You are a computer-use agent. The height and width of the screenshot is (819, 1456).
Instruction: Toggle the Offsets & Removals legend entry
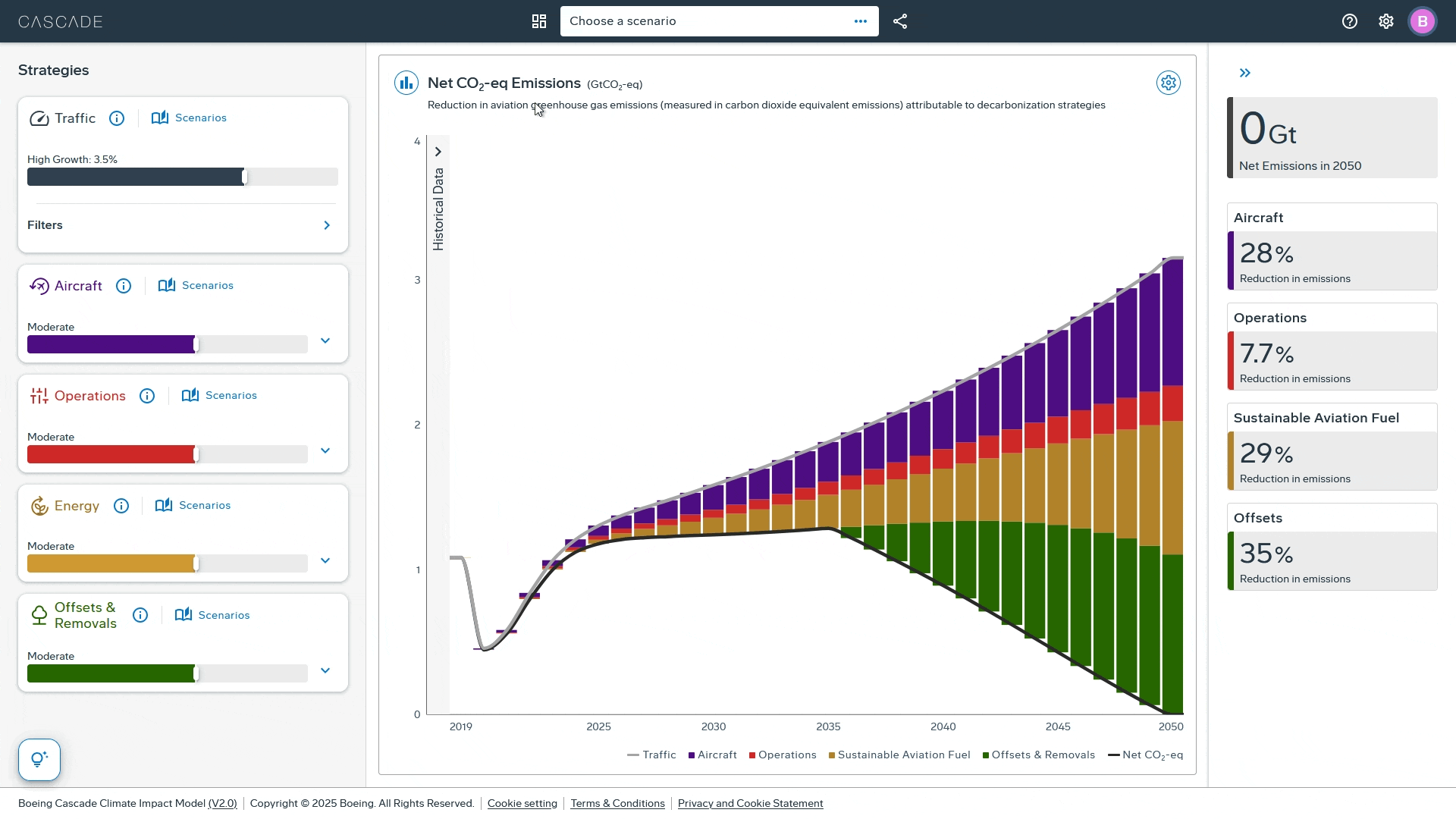click(1039, 755)
